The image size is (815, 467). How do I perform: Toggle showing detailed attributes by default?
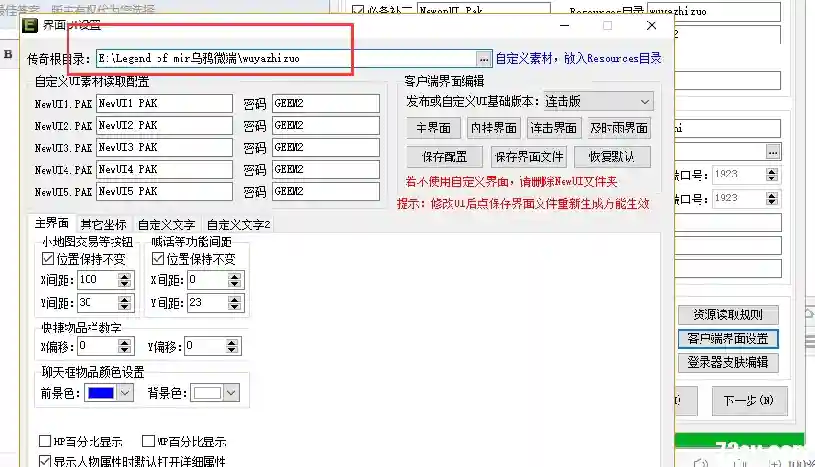tap(45, 461)
